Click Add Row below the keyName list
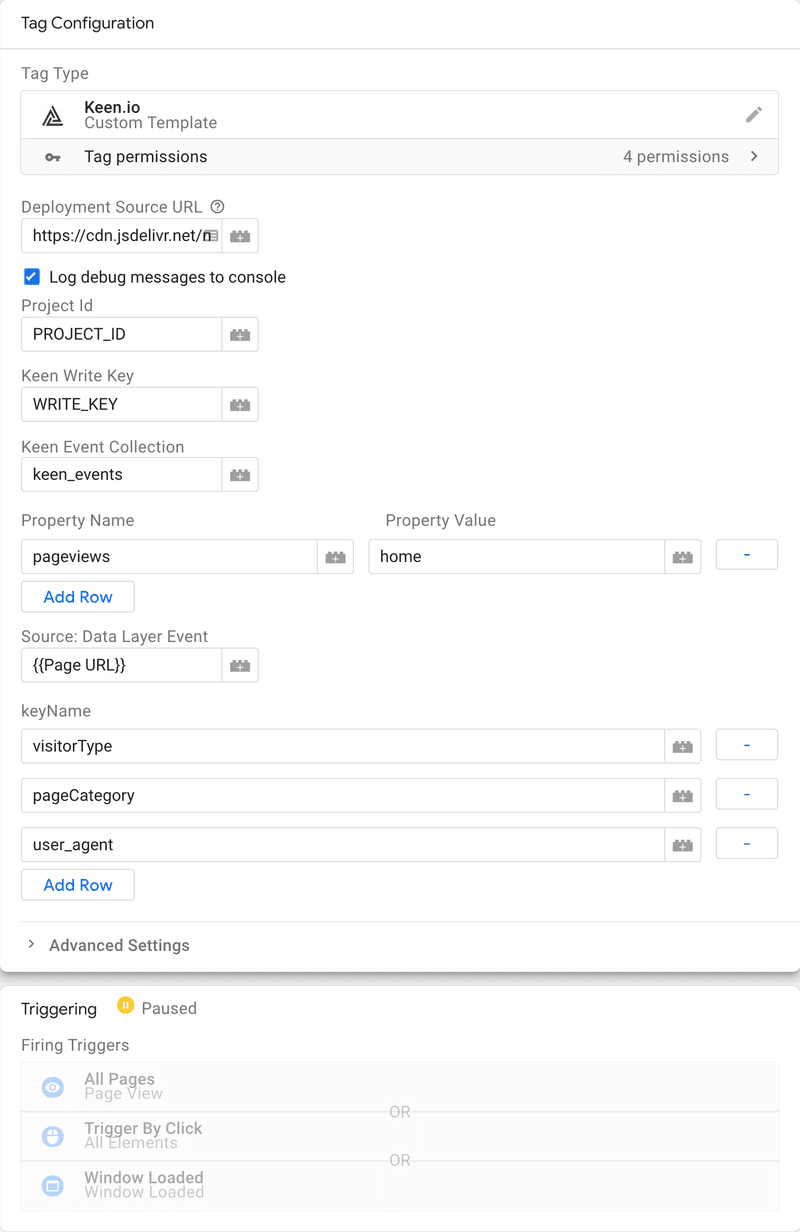This screenshot has height=1232, width=800. click(77, 885)
